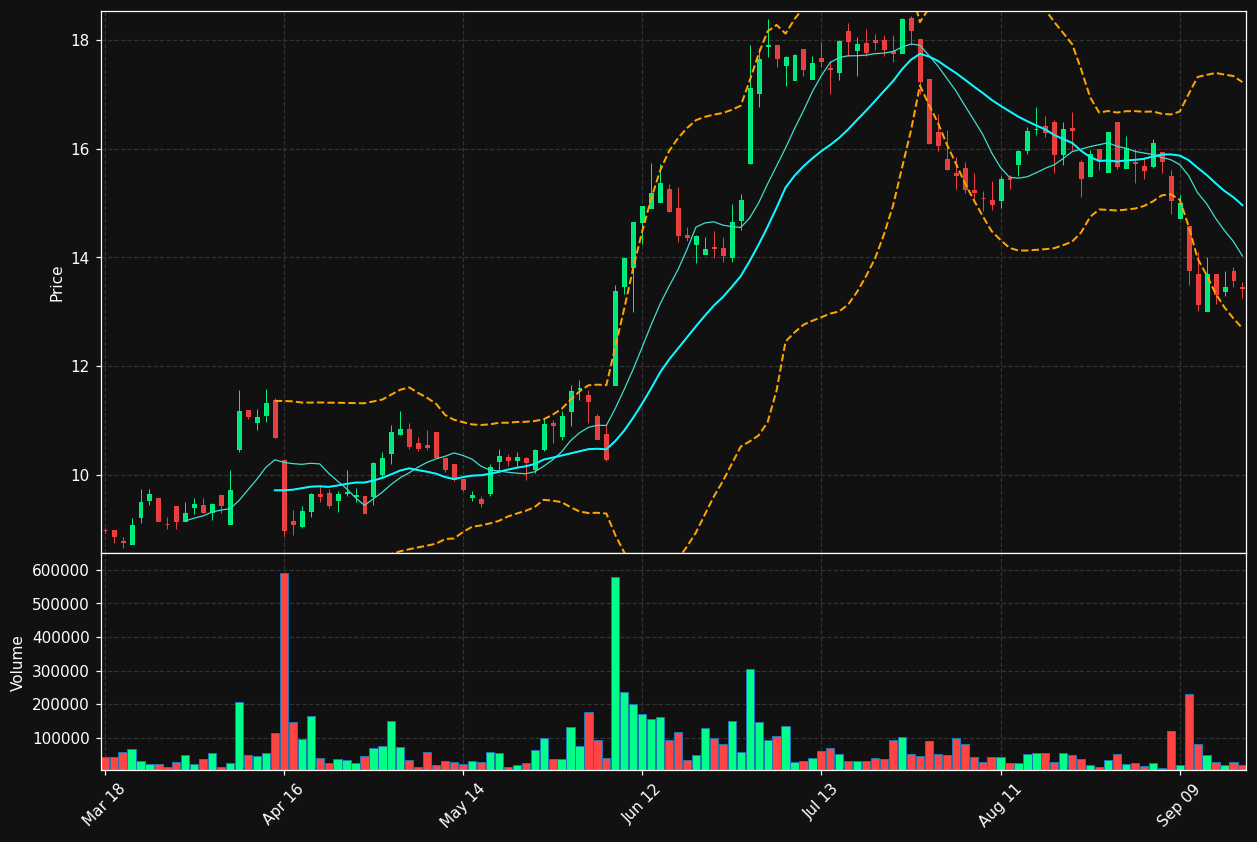Screen dimensions: 1257x842
Task: Click the large red candle at Apr 16
Action: point(284,496)
